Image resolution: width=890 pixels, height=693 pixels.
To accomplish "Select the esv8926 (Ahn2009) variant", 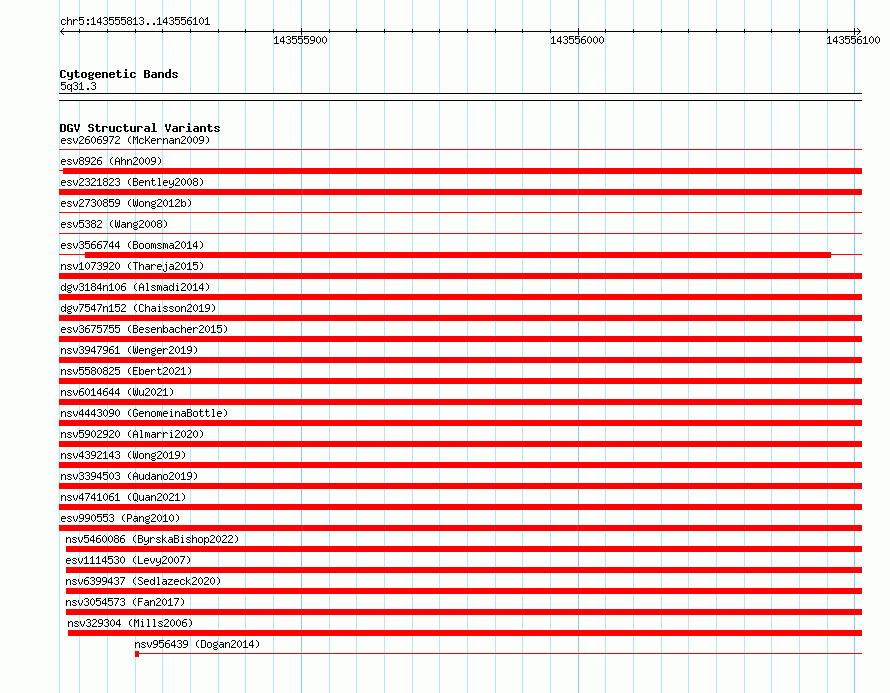I will click(111, 161).
